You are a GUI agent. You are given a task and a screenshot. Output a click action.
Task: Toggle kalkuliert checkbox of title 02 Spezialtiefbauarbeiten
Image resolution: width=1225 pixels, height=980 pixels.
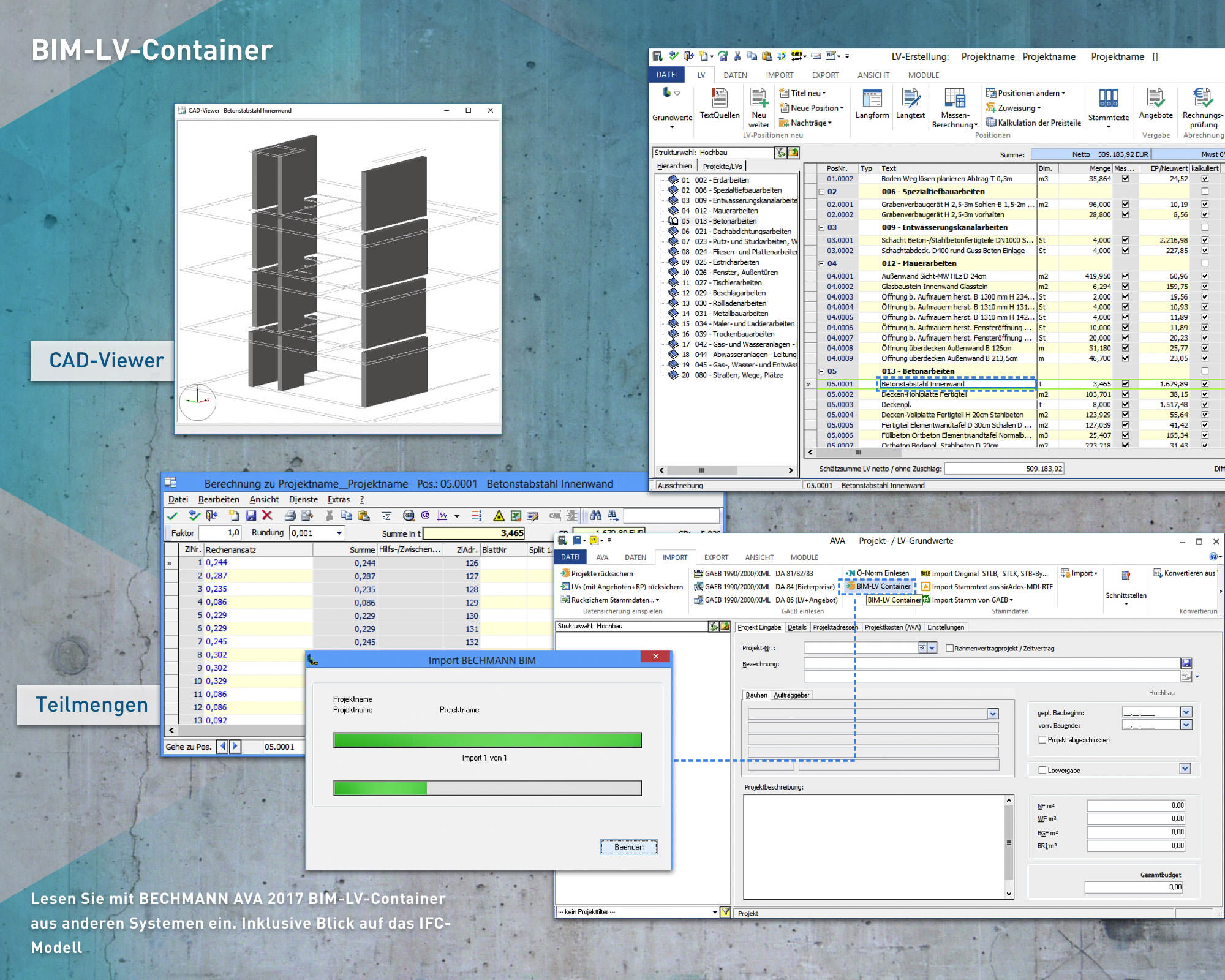(1205, 192)
